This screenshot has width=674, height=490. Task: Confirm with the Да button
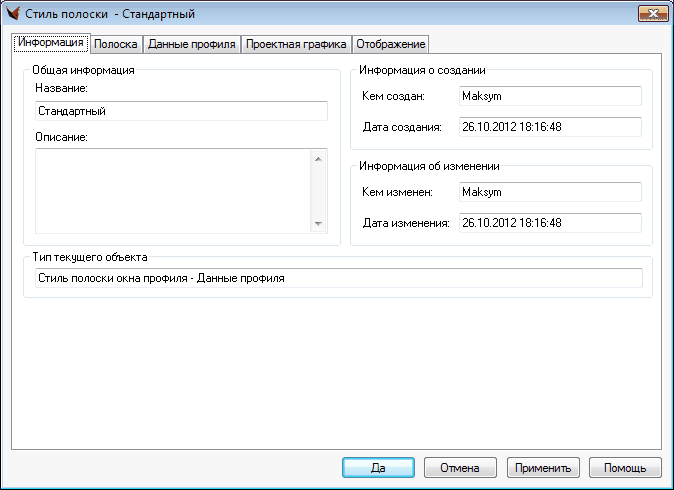coord(378,467)
